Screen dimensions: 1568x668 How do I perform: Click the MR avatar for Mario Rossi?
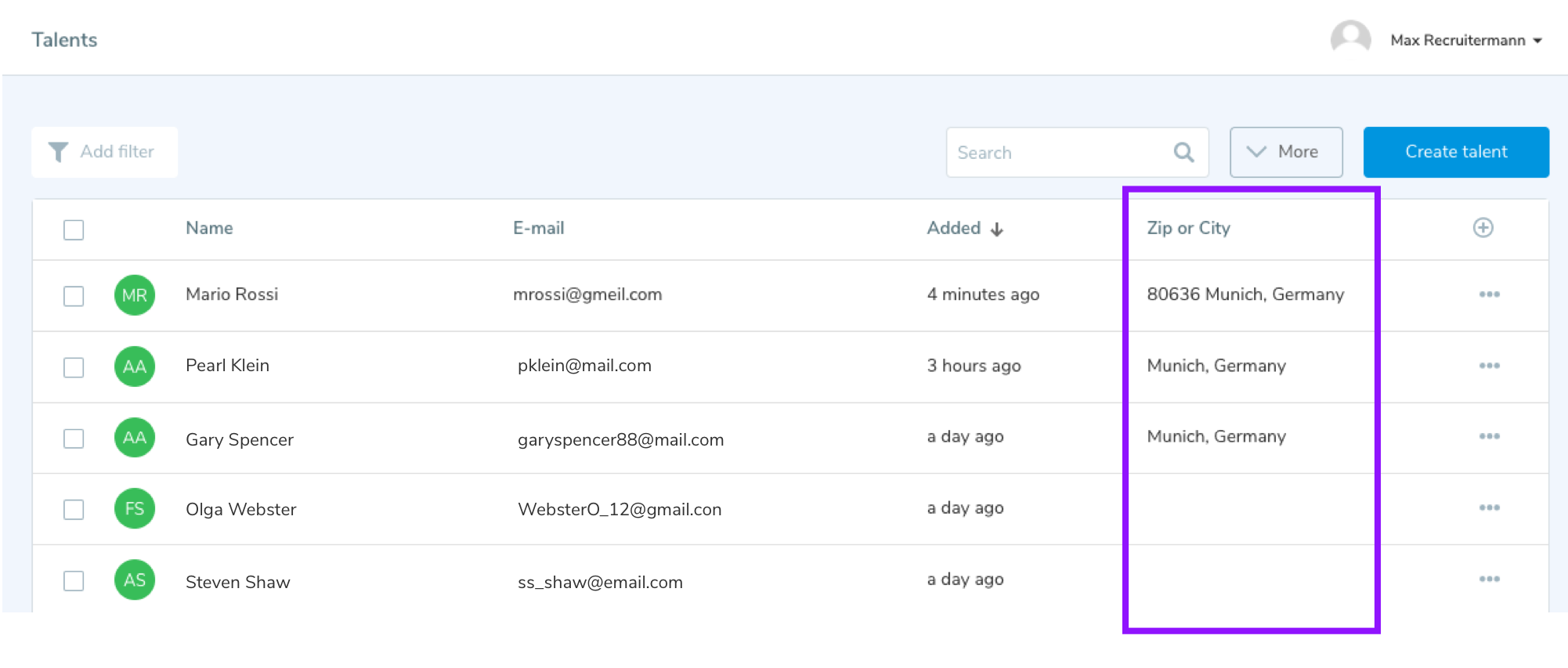tap(135, 295)
